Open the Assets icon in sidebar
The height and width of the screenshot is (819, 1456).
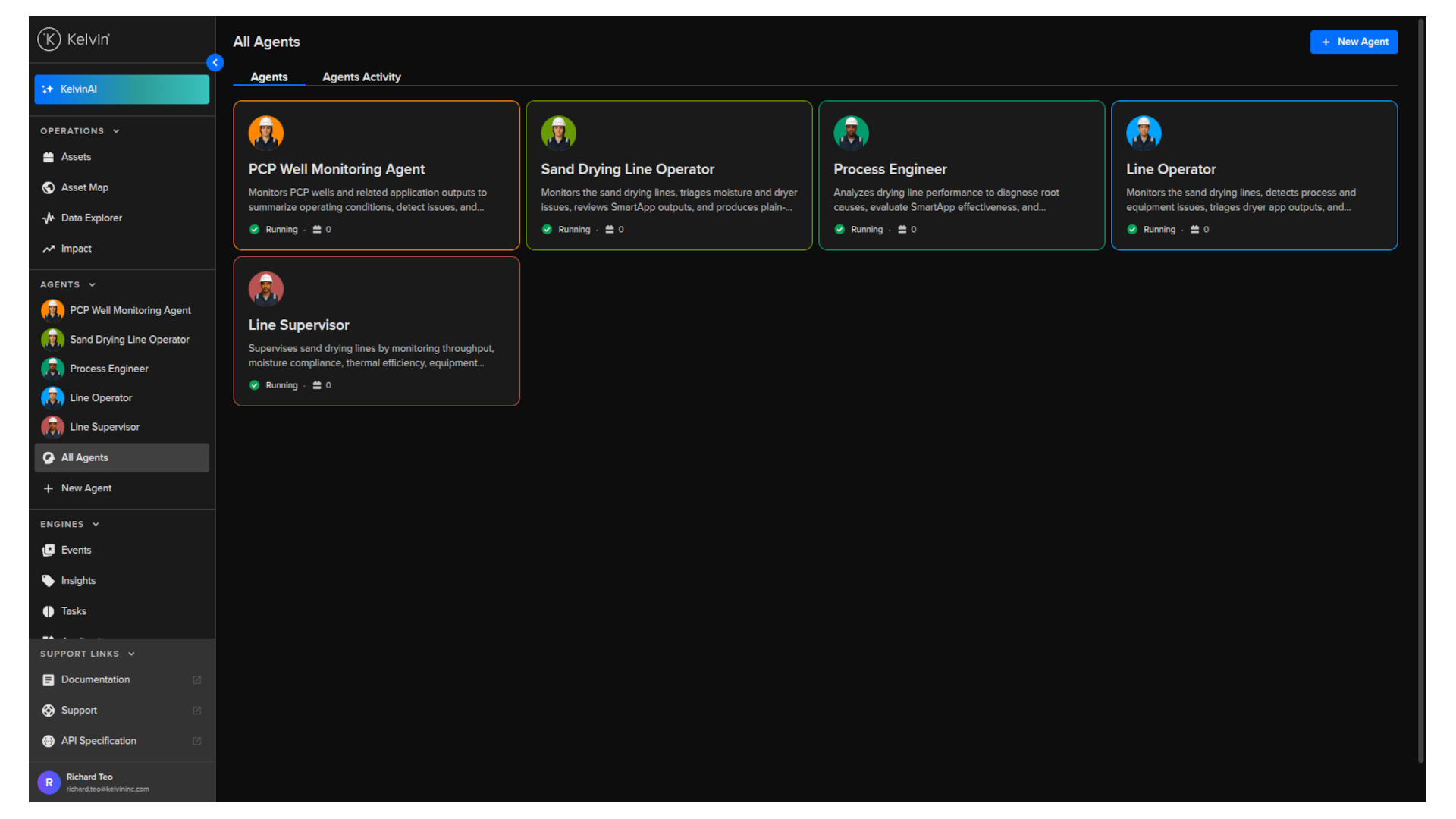[x=49, y=157]
